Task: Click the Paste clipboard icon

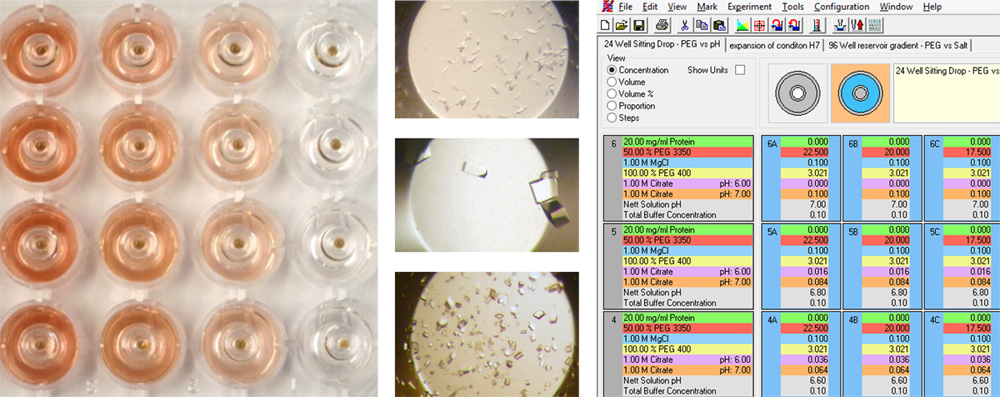Action: pos(719,26)
